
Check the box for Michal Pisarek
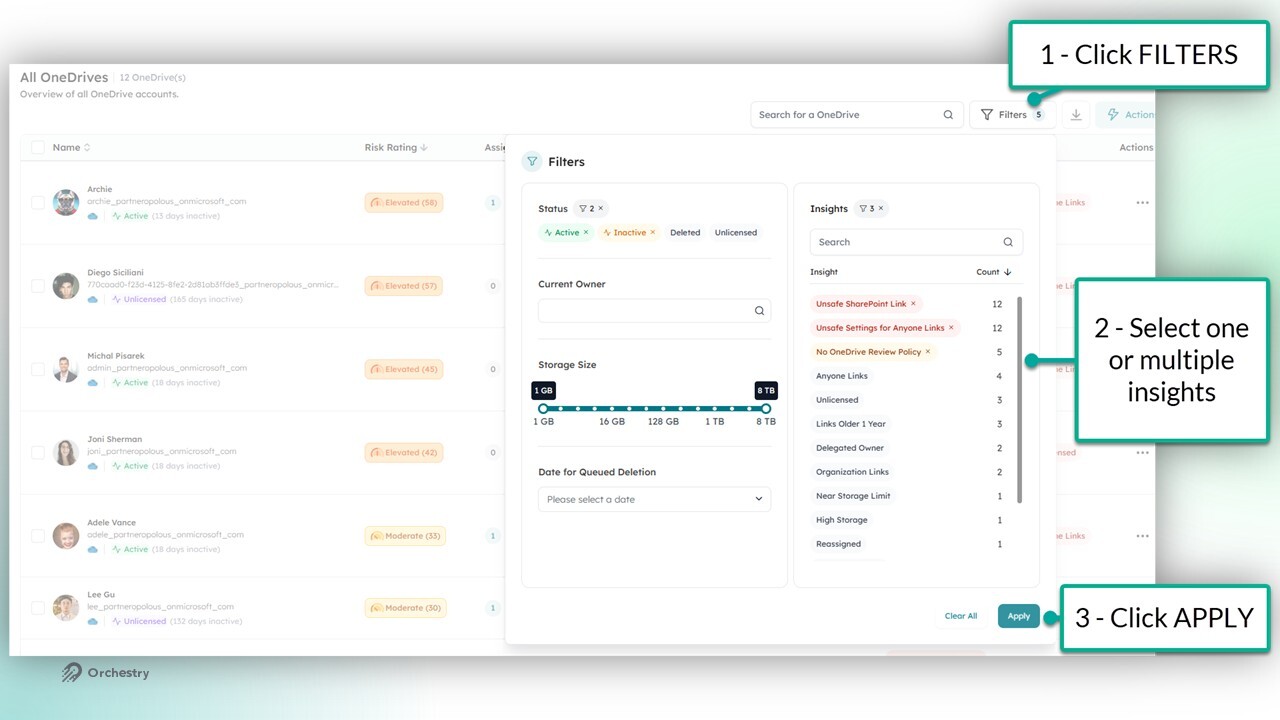click(x=38, y=369)
